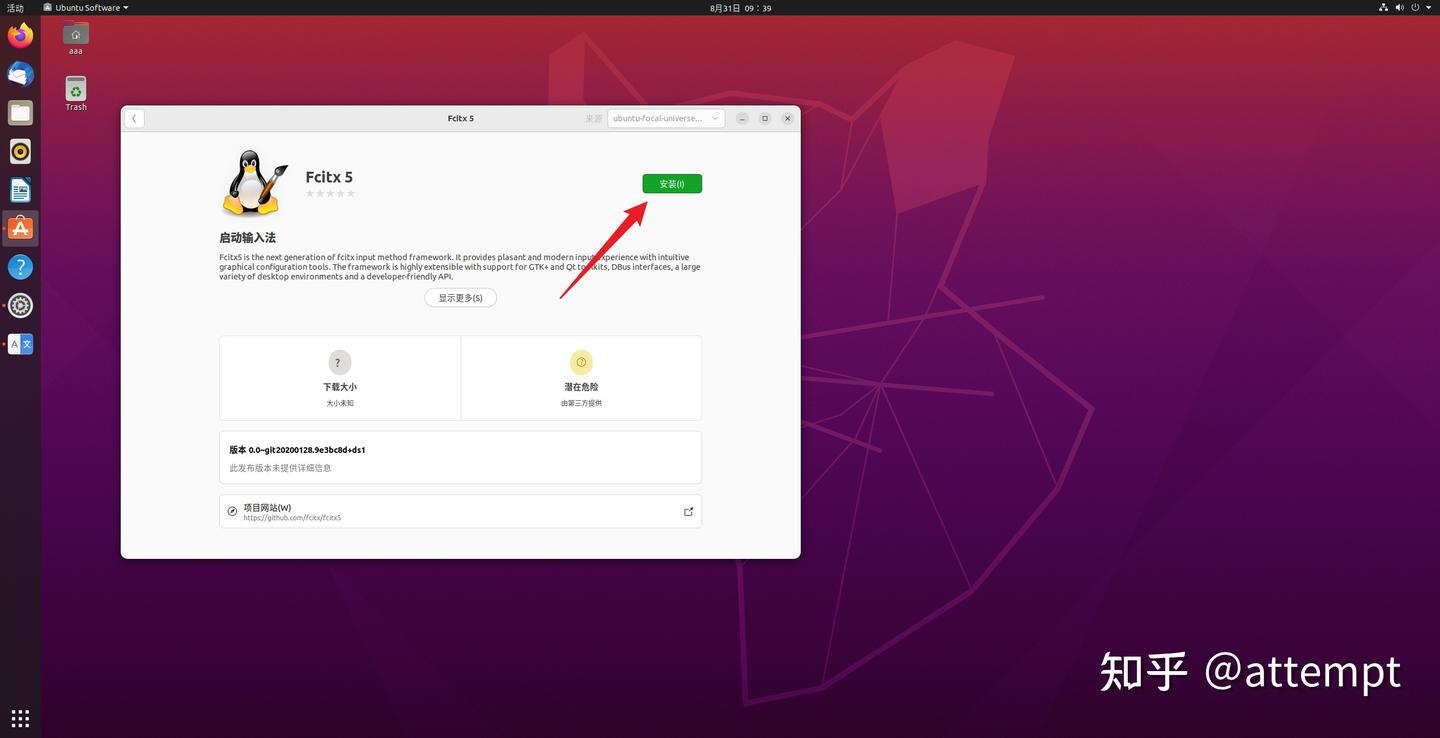The image size is (1440, 738).
Task: Open the aaa folder on the desktop
Action: point(75,38)
